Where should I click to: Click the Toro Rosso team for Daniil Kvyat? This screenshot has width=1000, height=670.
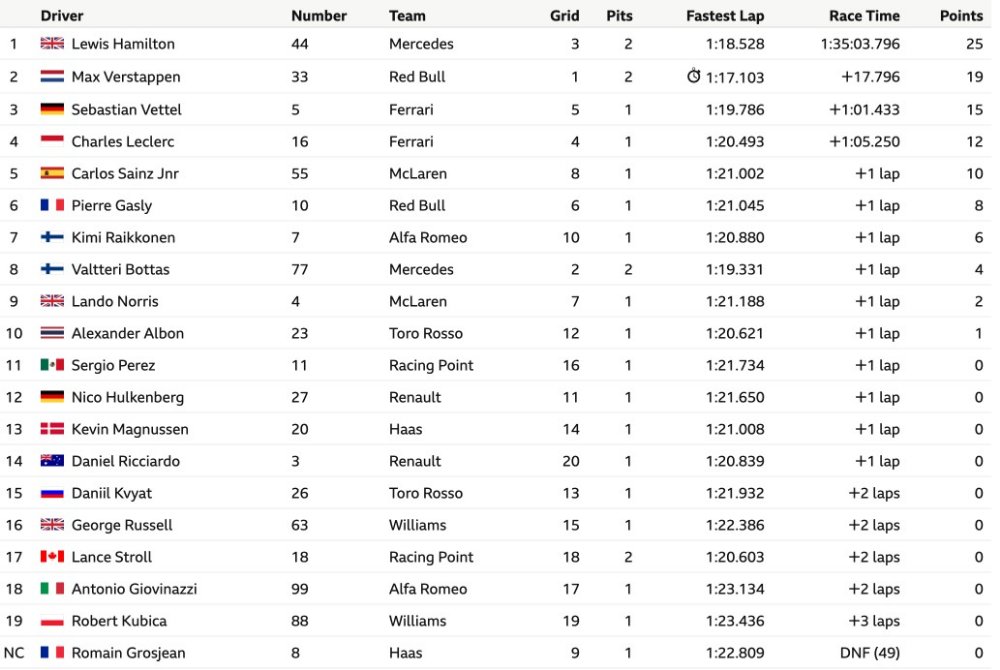point(426,493)
